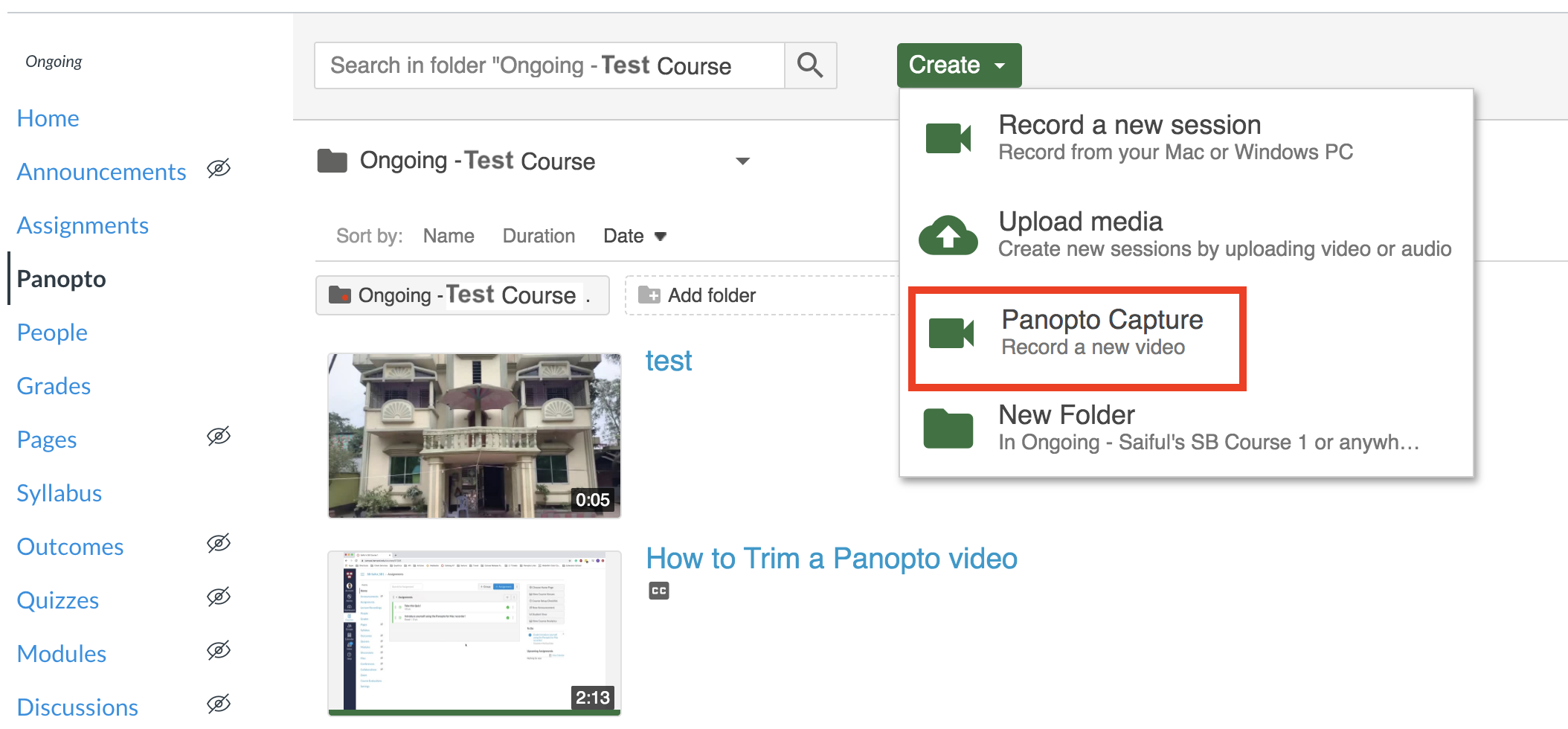Open the test video link
This screenshot has width=1568, height=729.
click(668, 360)
